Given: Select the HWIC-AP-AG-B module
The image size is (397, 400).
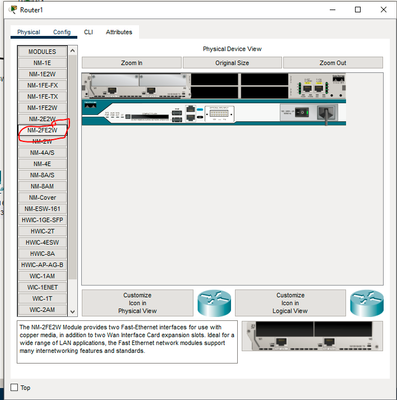Looking at the screenshot, I should 42,265.
